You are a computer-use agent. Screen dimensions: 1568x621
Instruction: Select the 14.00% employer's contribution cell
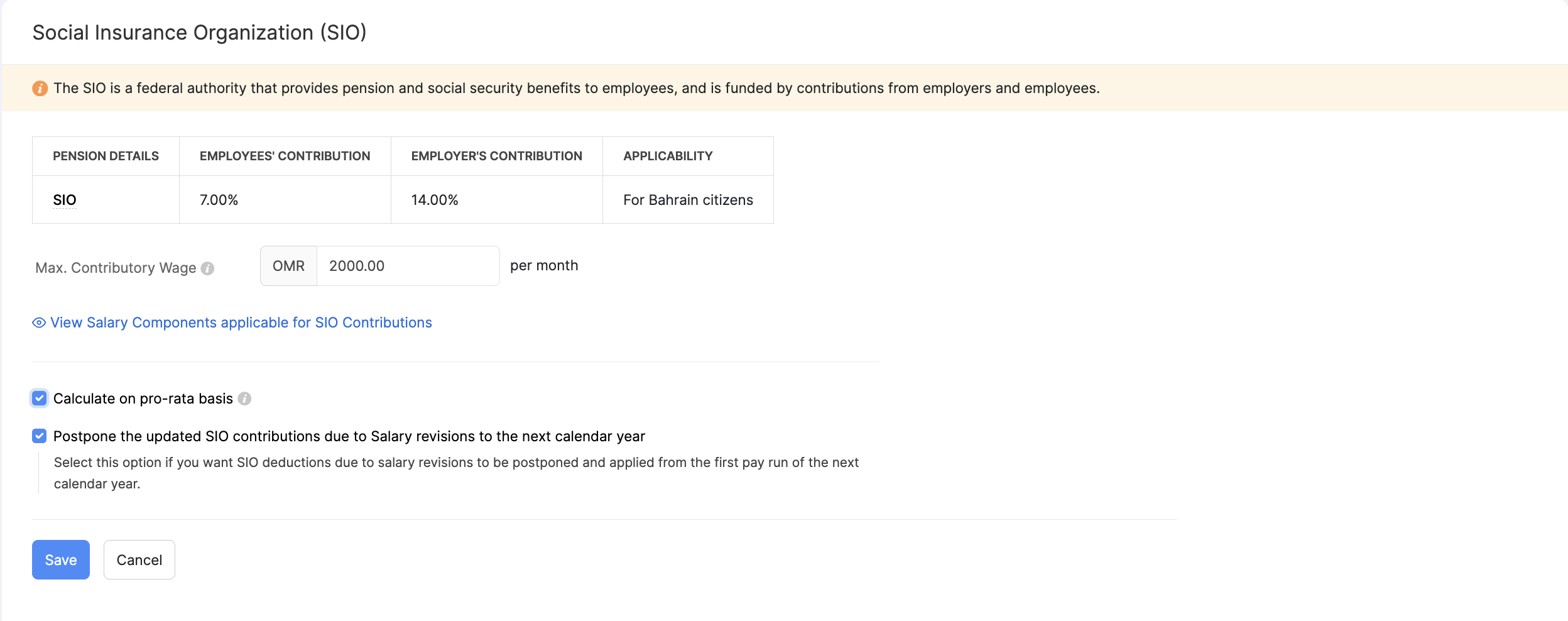(435, 200)
